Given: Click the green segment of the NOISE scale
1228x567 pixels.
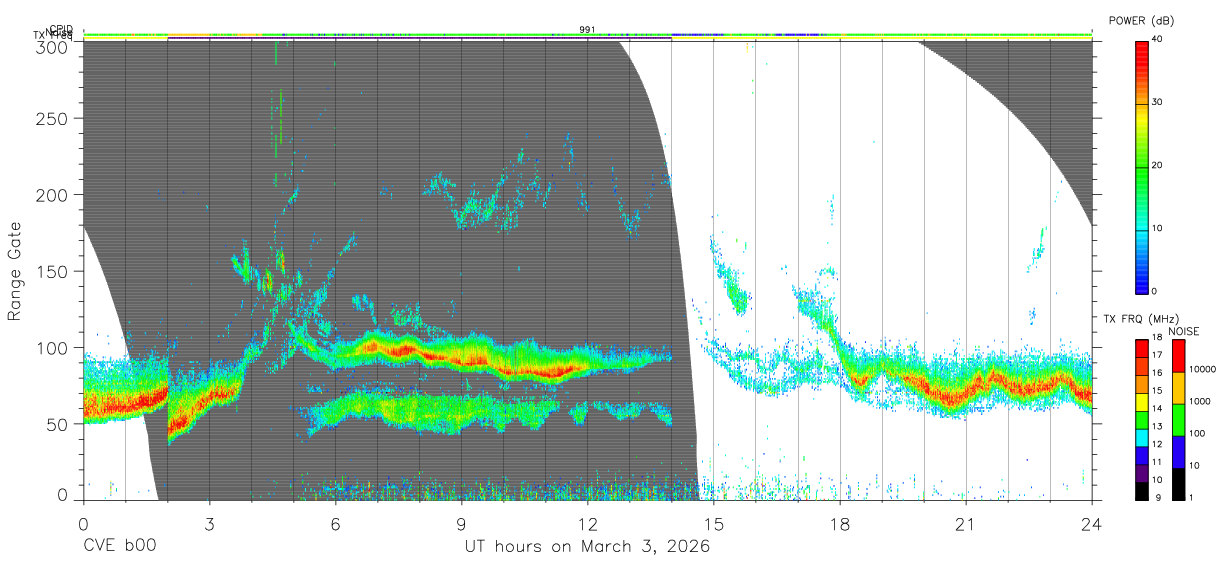Looking at the screenshot, I should (1178, 419).
